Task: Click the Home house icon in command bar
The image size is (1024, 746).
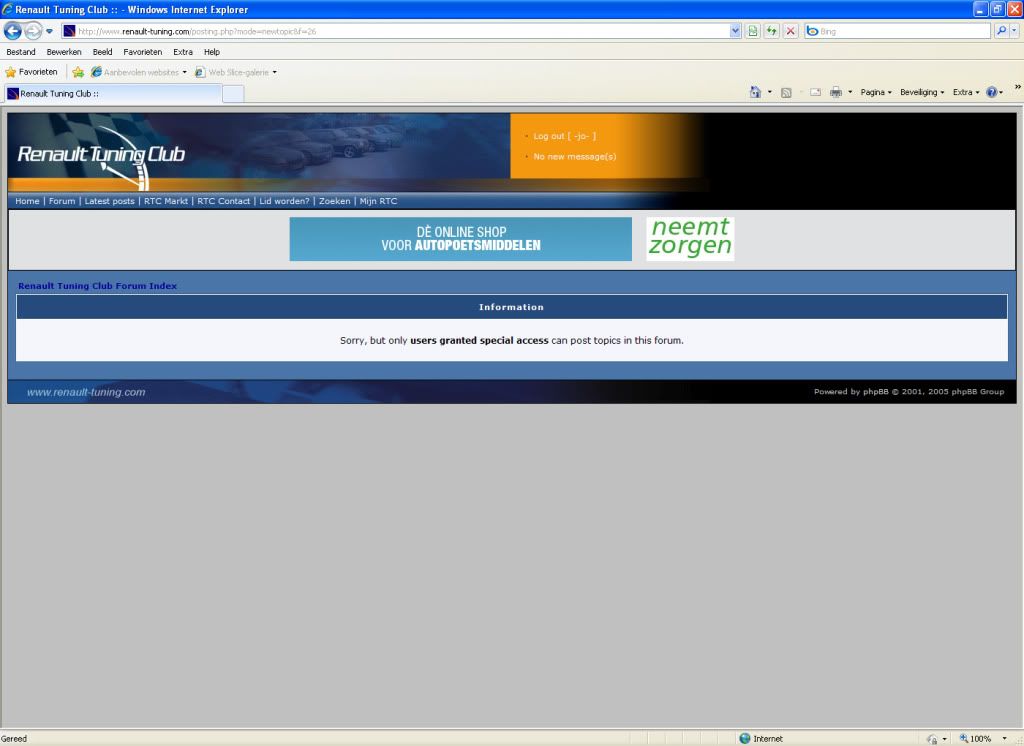Action: 755,92
